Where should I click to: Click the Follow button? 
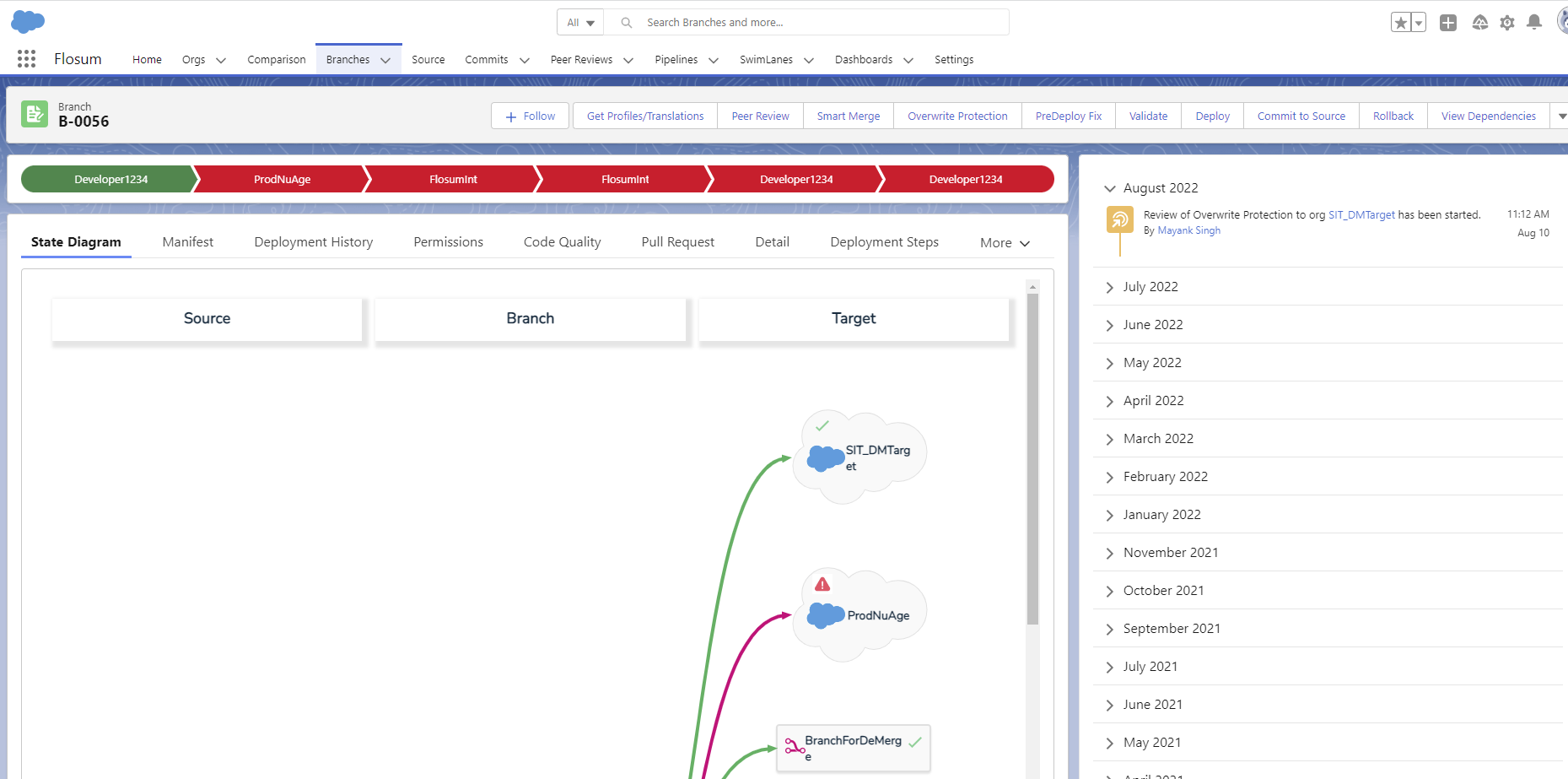click(531, 116)
